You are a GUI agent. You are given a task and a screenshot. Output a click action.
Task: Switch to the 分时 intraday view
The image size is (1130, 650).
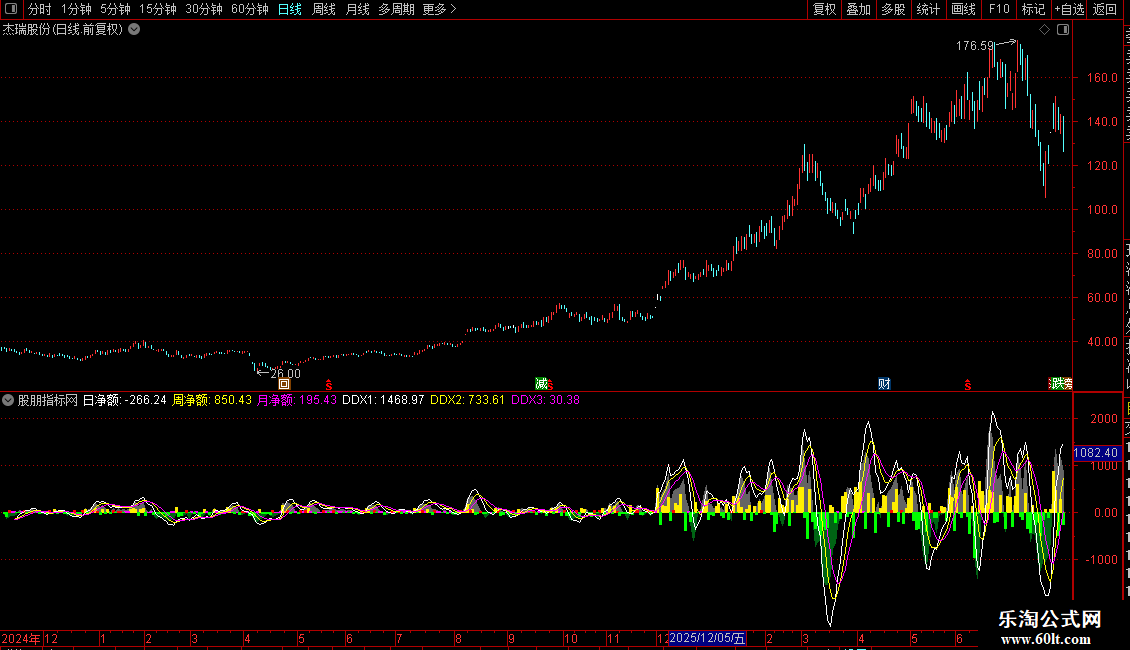pyautogui.click(x=40, y=9)
